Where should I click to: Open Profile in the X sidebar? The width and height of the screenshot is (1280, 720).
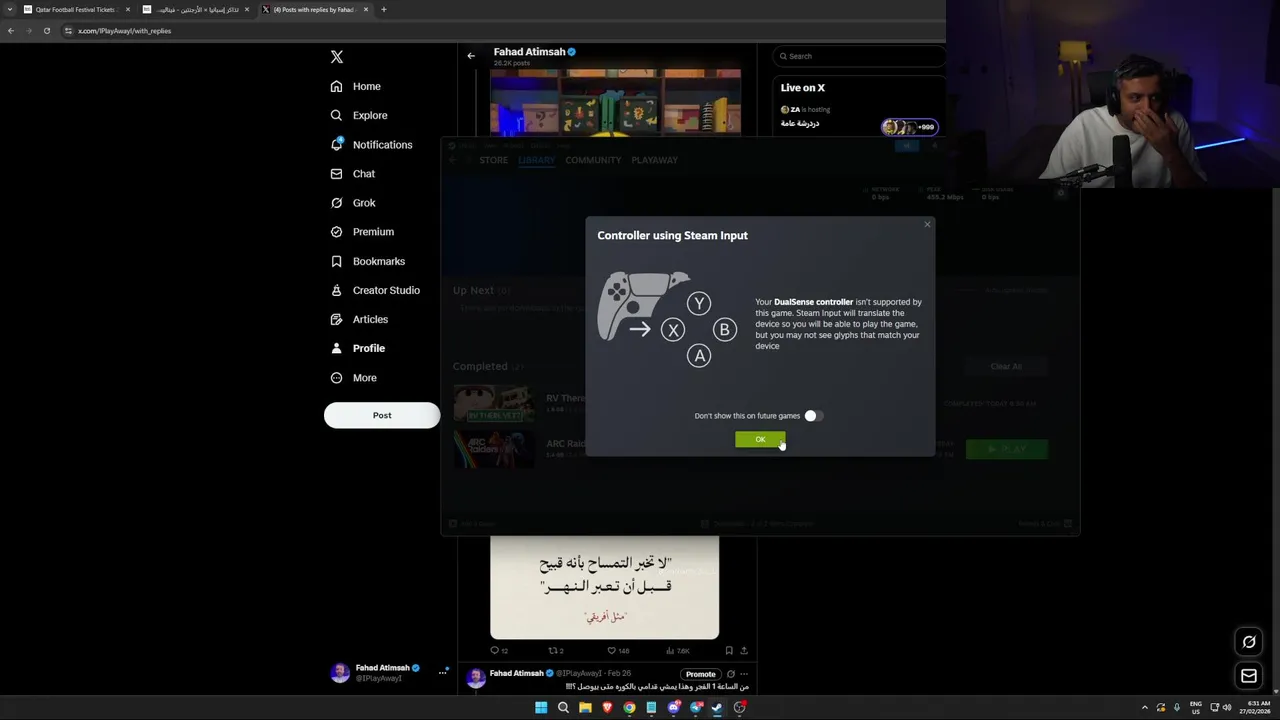357,348
